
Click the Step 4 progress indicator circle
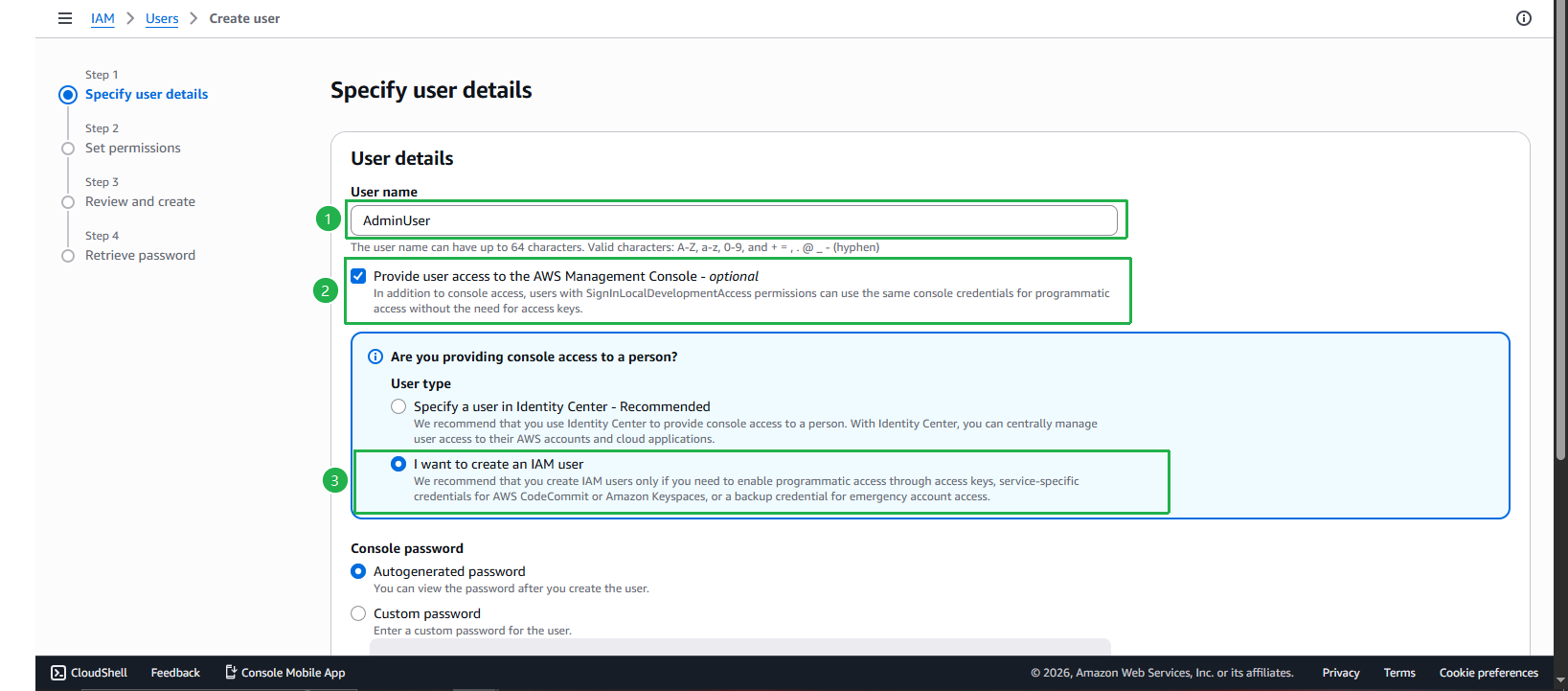(68, 256)
